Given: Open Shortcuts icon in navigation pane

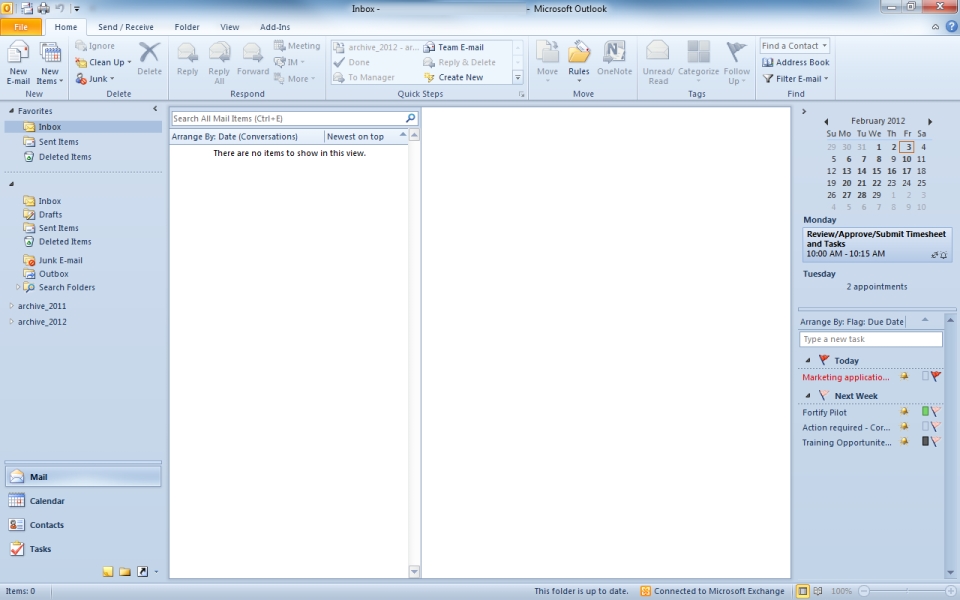Looking at the screenshot, I should click(x=142, y=572).
